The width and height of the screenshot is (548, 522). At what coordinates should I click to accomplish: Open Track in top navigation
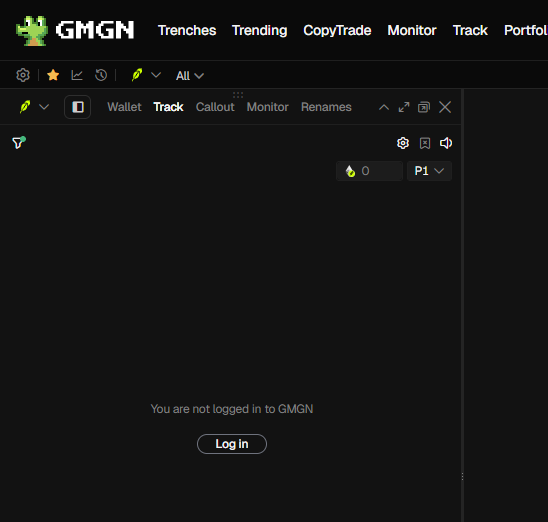[x=470, y=30]
